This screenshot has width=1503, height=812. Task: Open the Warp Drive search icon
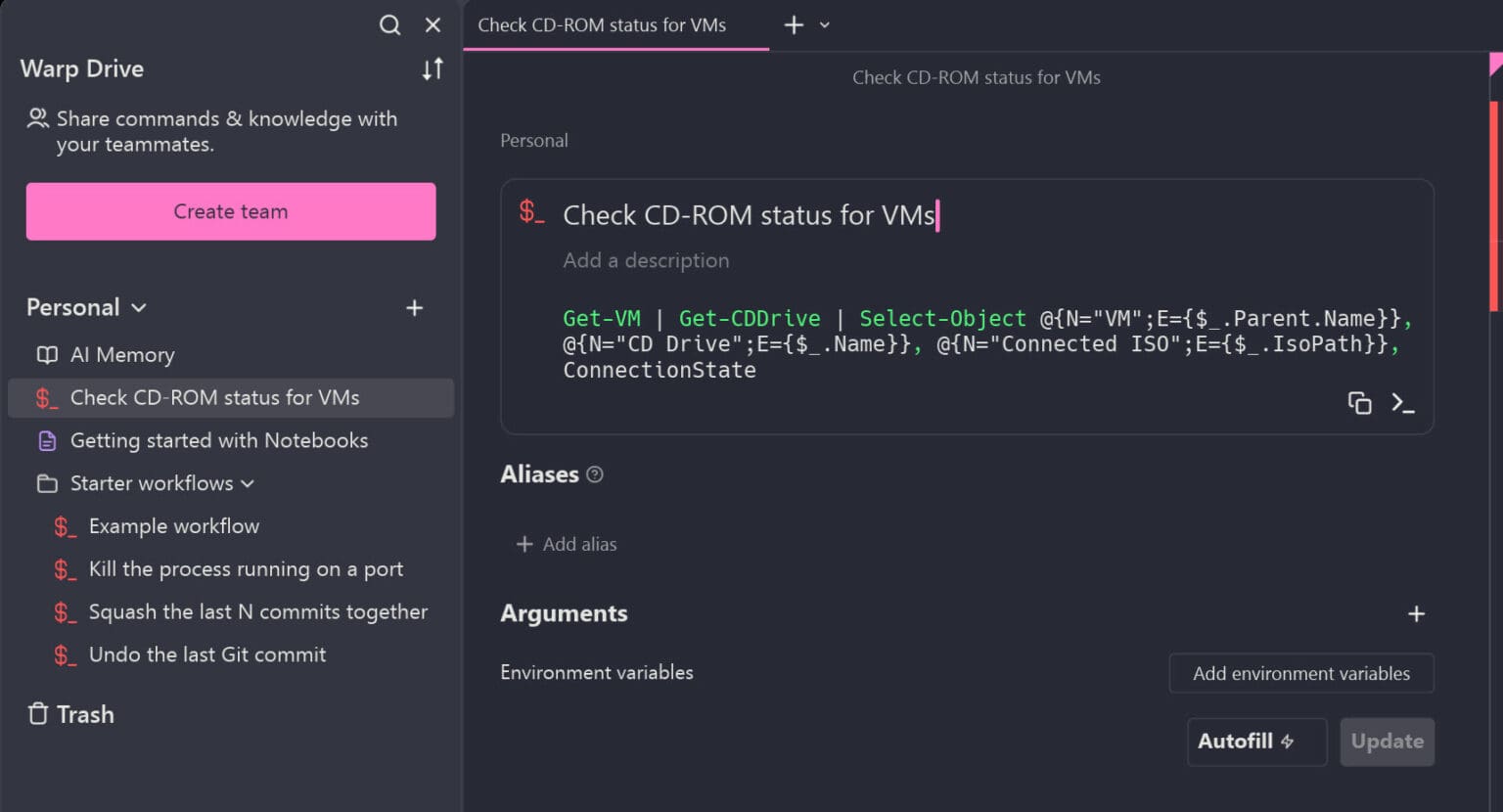[x=389, y=24]
